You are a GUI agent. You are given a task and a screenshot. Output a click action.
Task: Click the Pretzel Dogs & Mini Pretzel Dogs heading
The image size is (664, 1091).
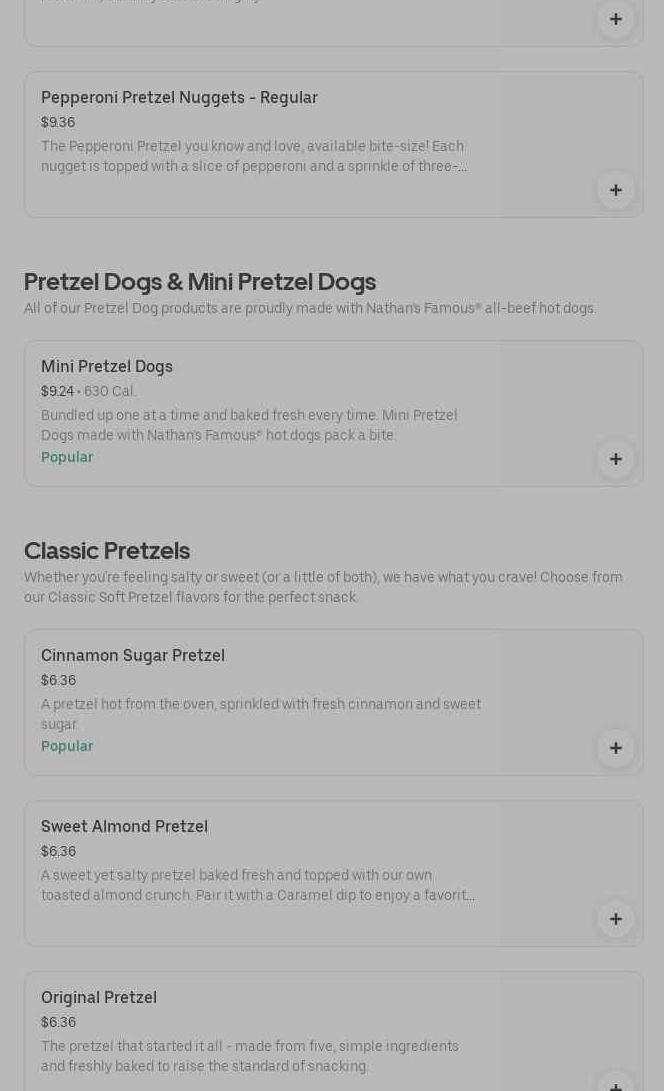click(x=200, y=282)
